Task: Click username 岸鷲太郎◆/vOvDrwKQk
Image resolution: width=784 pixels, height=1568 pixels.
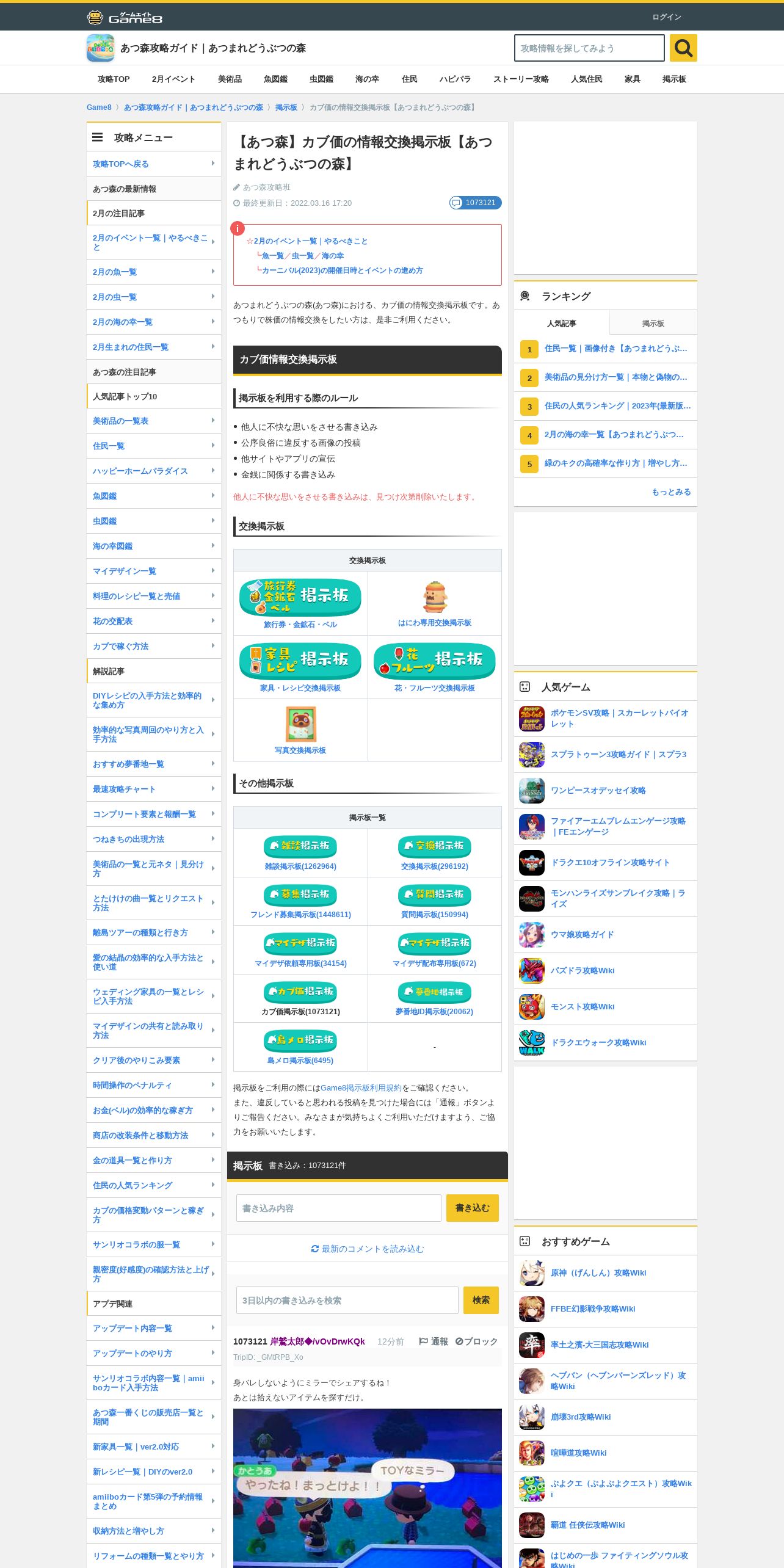Action: [x=318, y=1341]
